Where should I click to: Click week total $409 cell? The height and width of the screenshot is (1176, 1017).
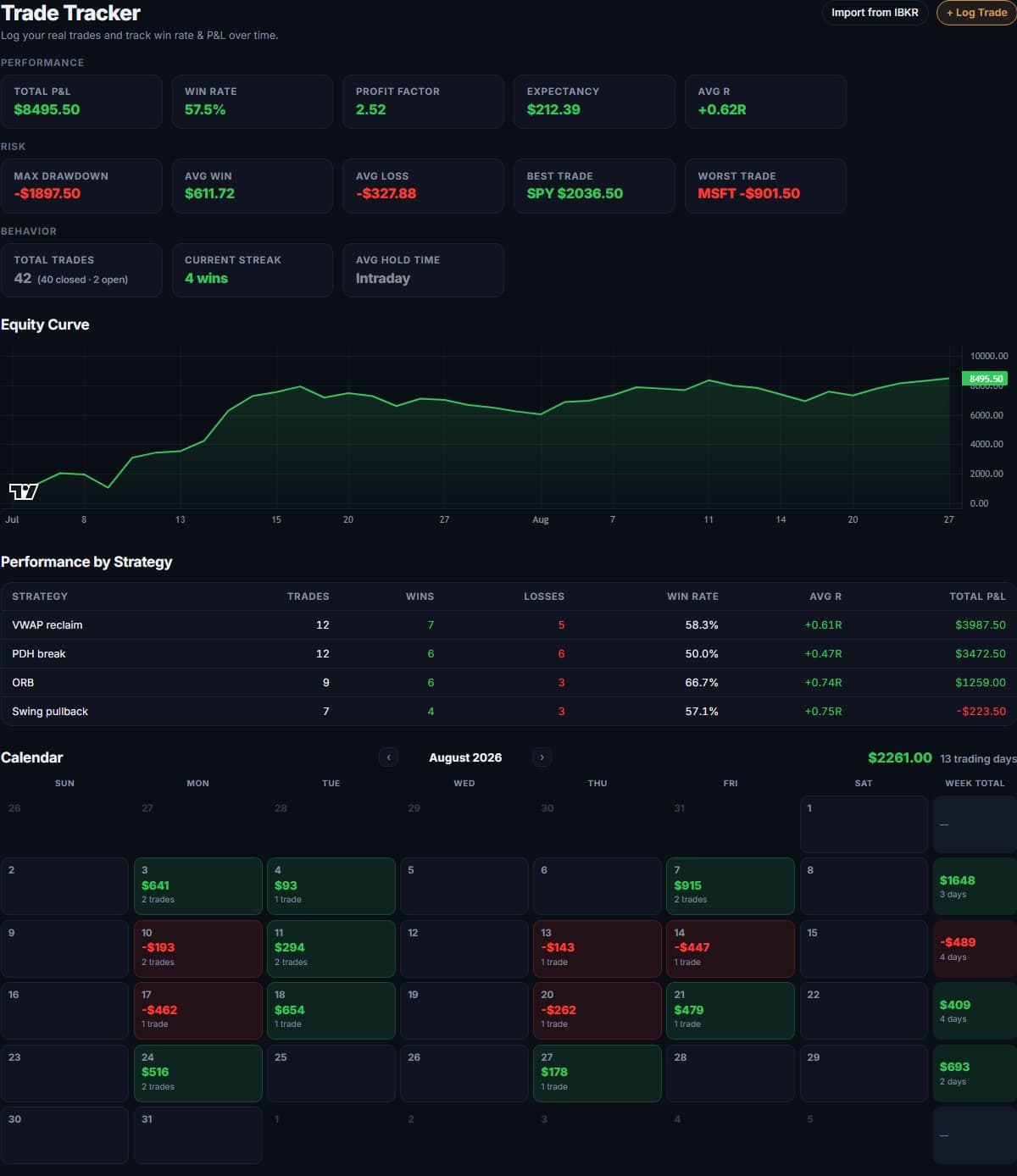975,1011
